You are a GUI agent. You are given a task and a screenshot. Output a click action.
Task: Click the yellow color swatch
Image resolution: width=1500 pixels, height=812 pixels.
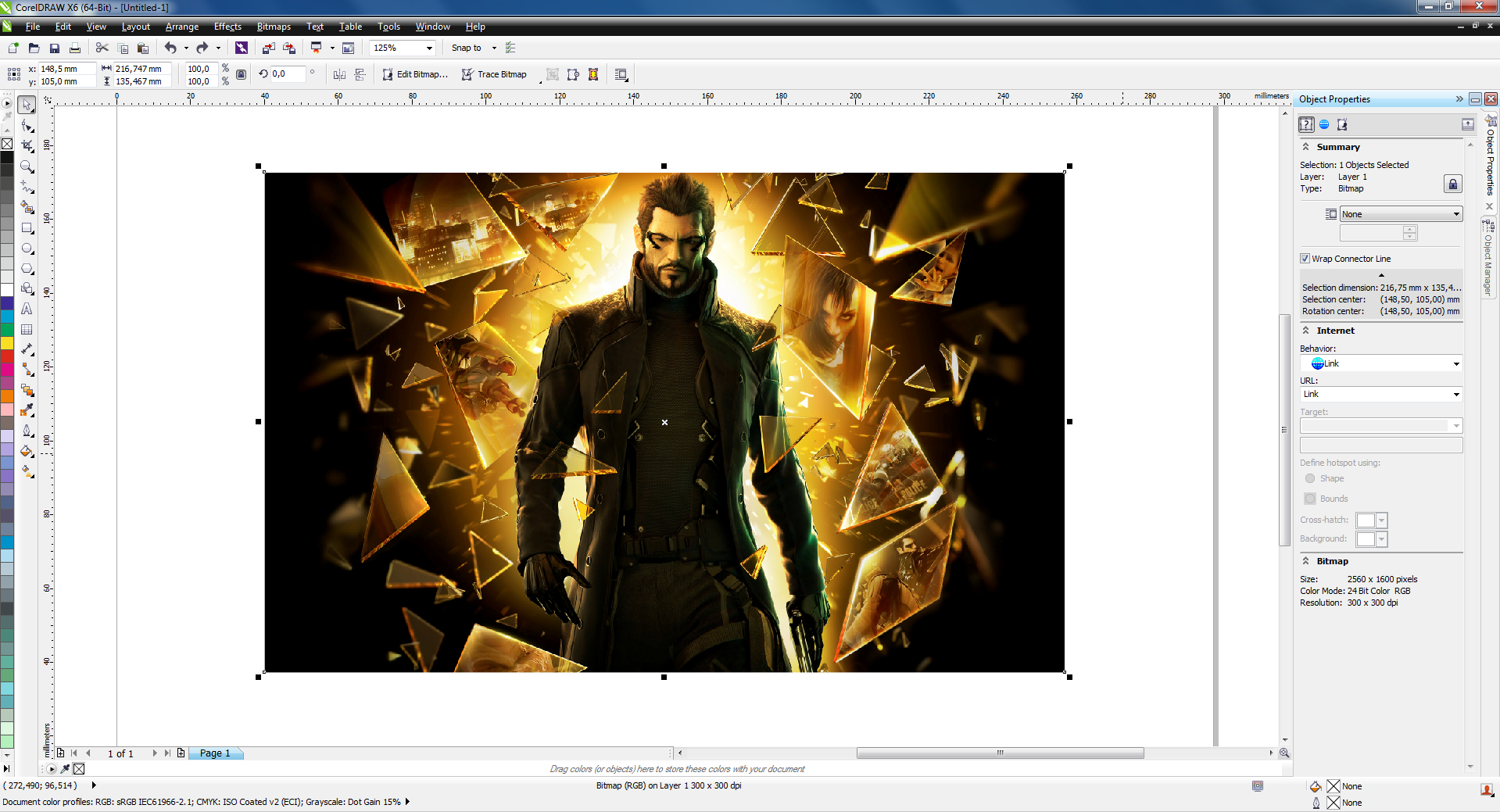click(x=6, y=343)
